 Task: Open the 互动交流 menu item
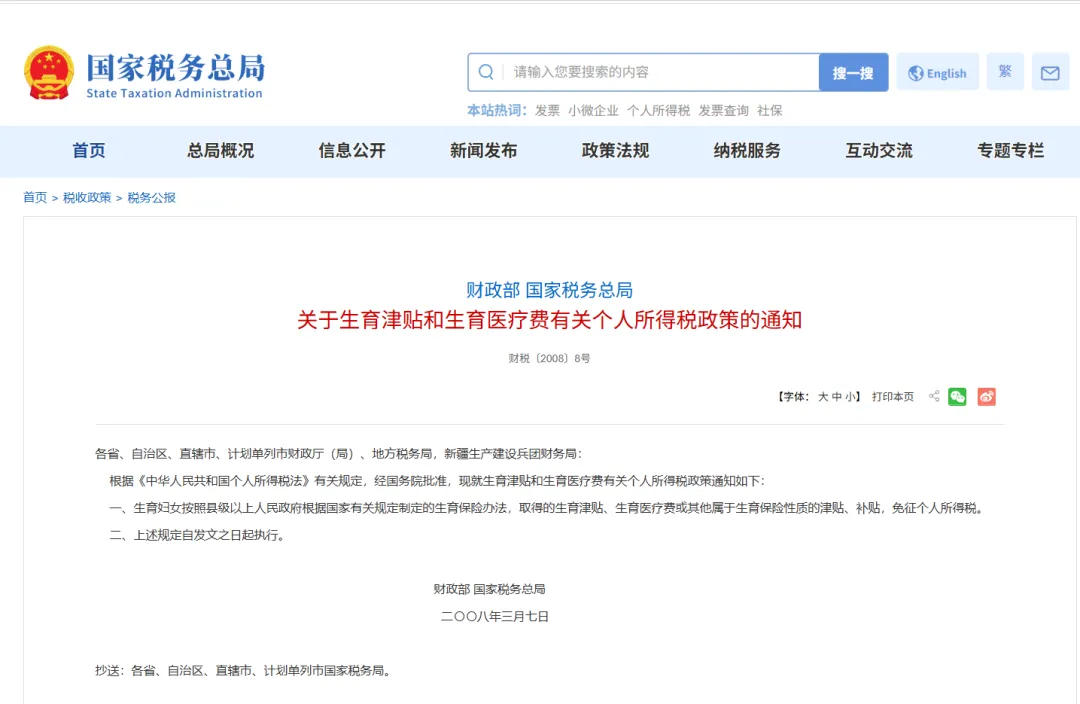tap(879, 151)
